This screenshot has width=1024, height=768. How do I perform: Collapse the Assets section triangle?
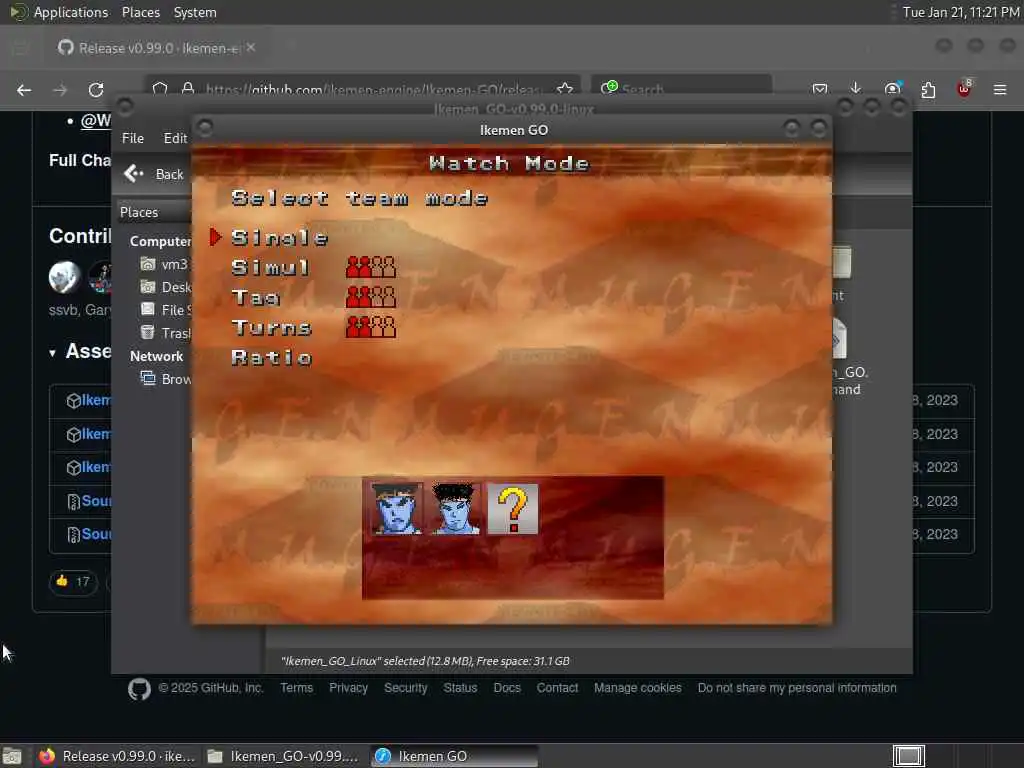click(52, 353)
